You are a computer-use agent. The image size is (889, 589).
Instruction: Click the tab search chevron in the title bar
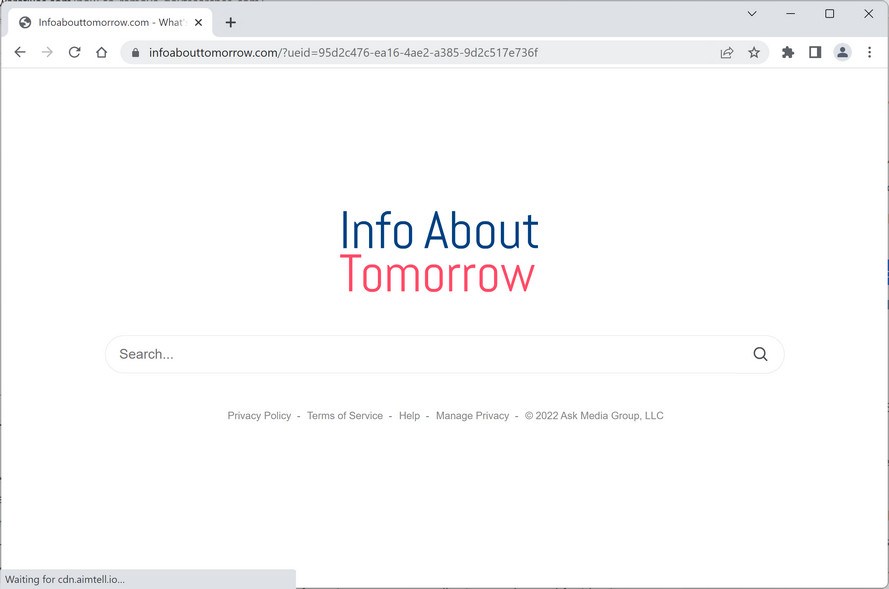pyautogui.click(x=753, y=14)
